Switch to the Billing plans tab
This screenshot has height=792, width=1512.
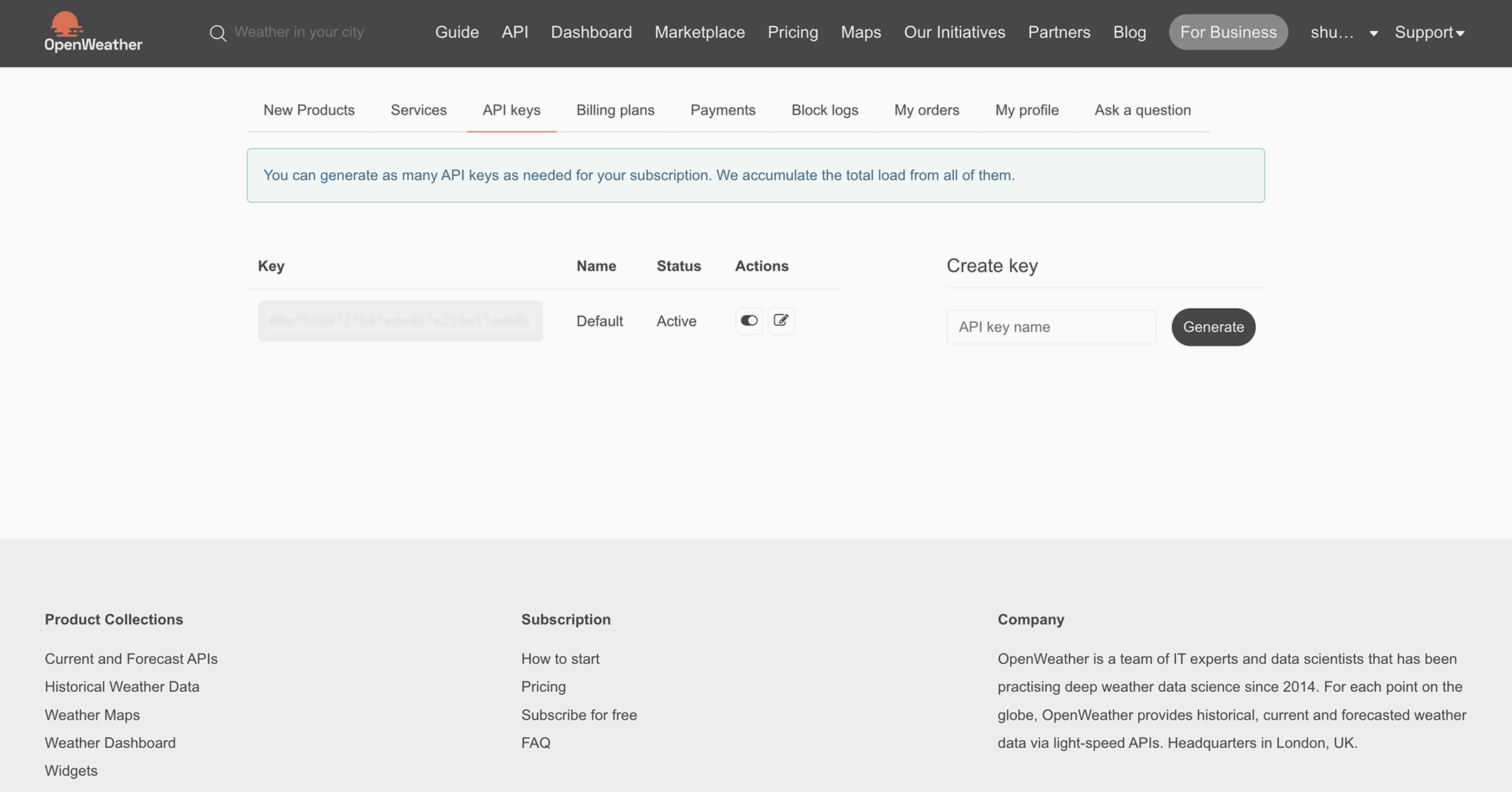coord(615,110)
